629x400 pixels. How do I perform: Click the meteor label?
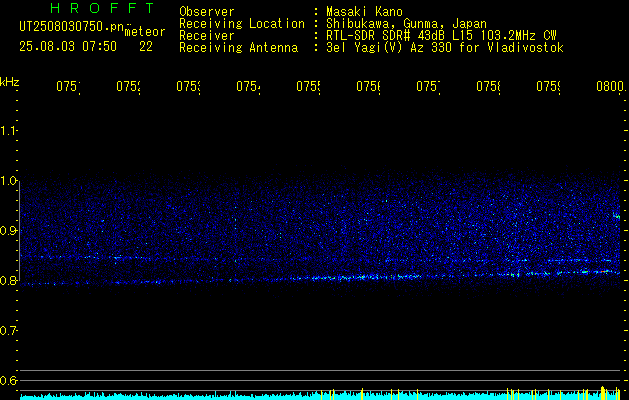pos(145,32)
